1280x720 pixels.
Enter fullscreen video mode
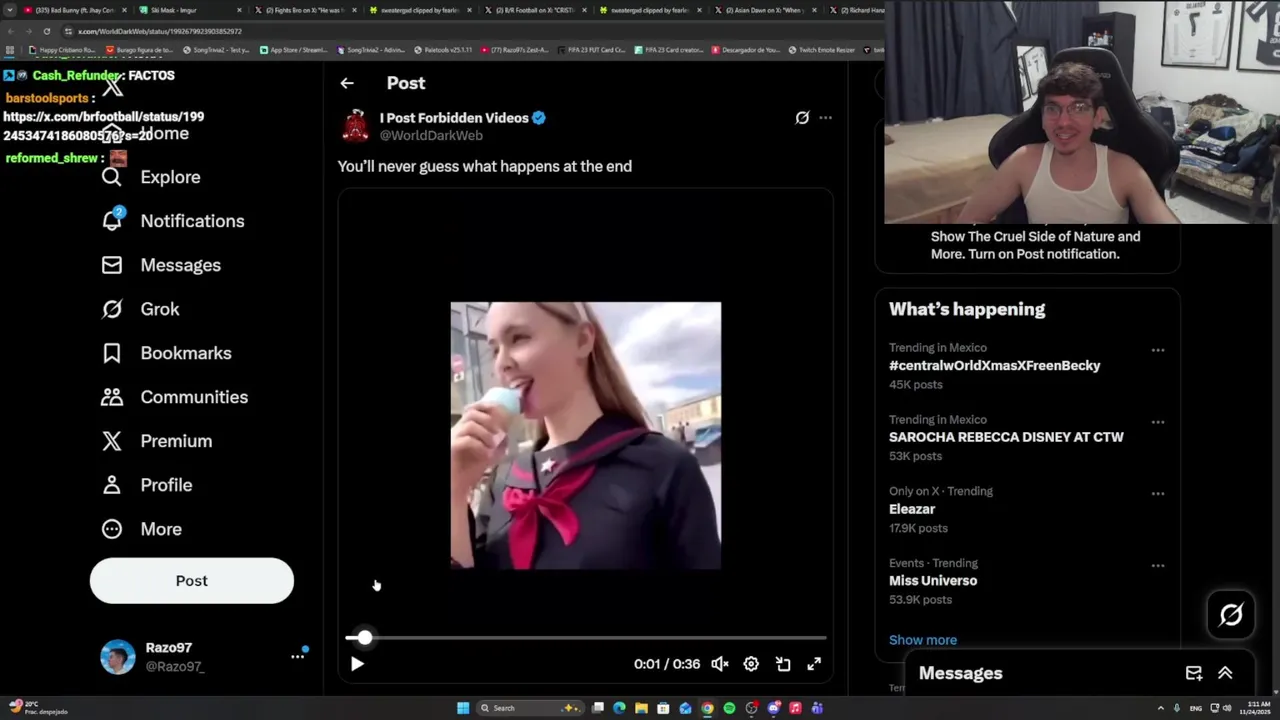tap(814, 664)
